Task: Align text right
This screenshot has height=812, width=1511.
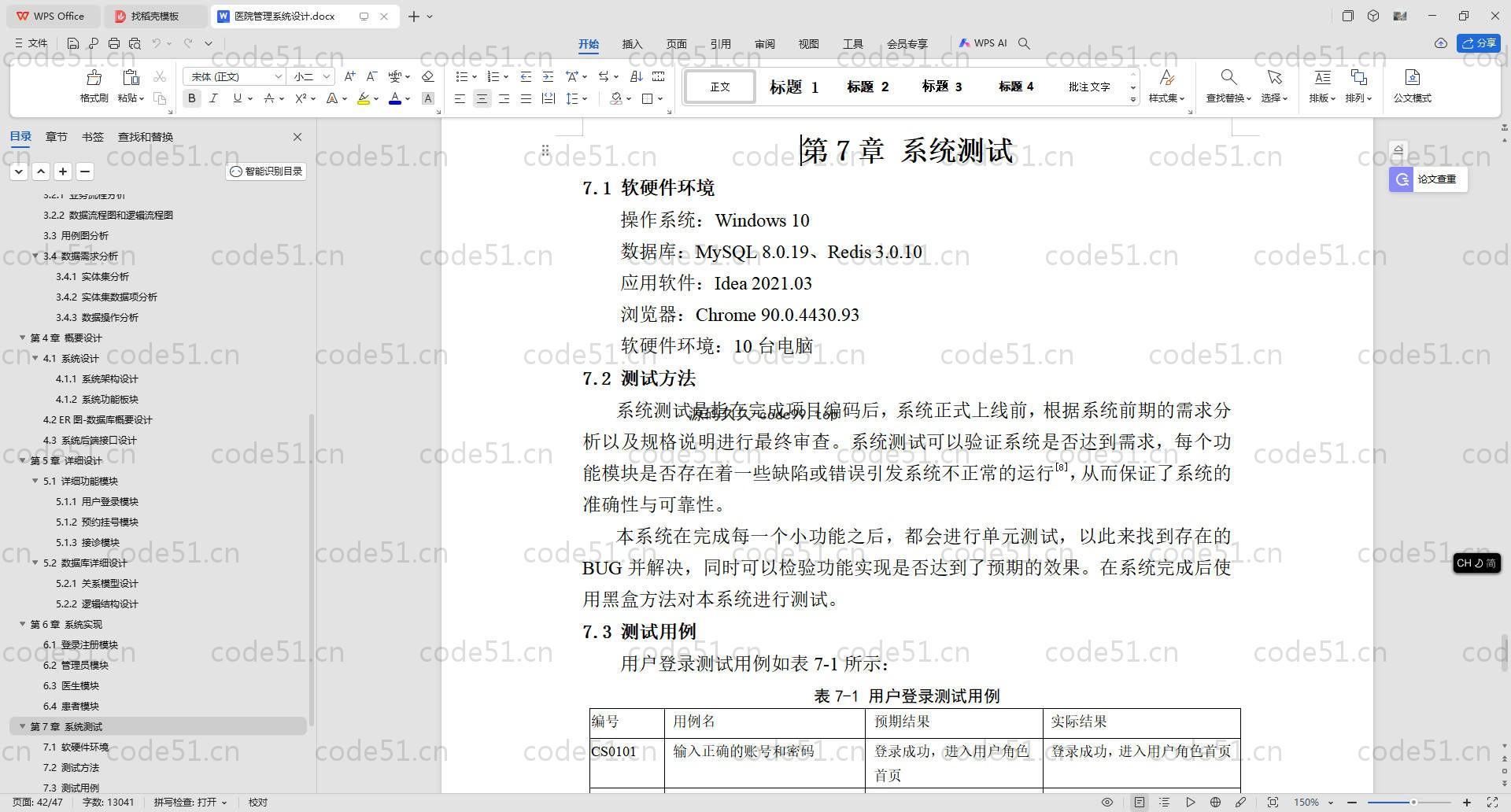Action: [504, 98]
